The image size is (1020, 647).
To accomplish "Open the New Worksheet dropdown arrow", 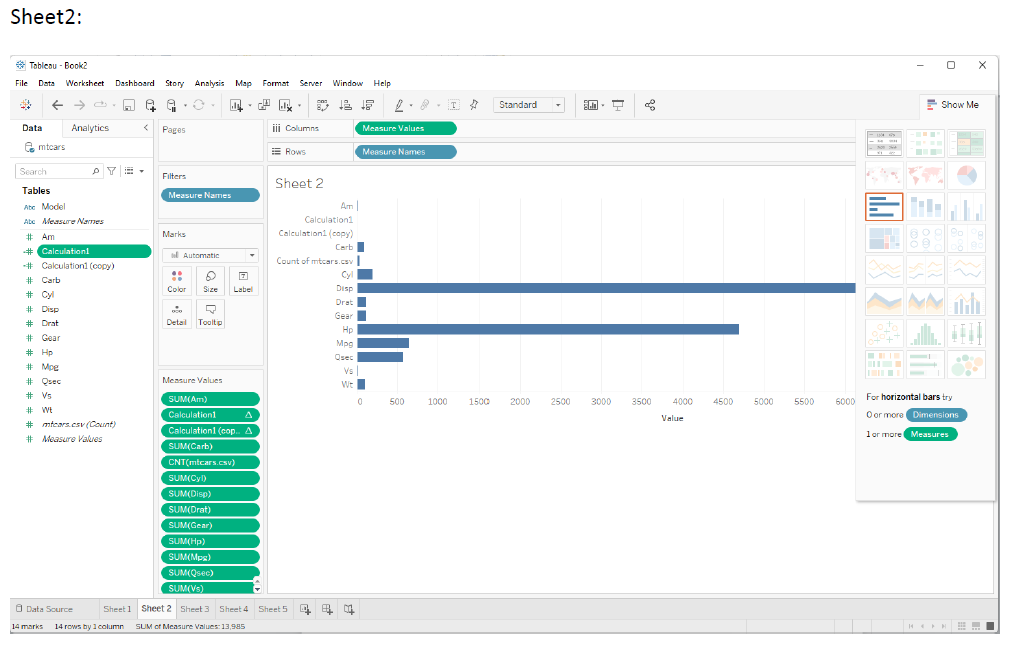I will point(250,105).
